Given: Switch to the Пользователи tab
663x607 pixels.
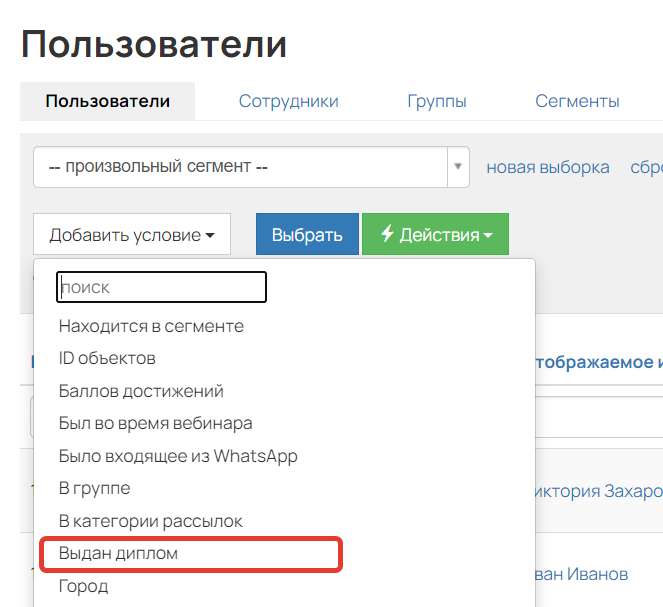Looking at the screenshot, I should click(x=107, y=101).
